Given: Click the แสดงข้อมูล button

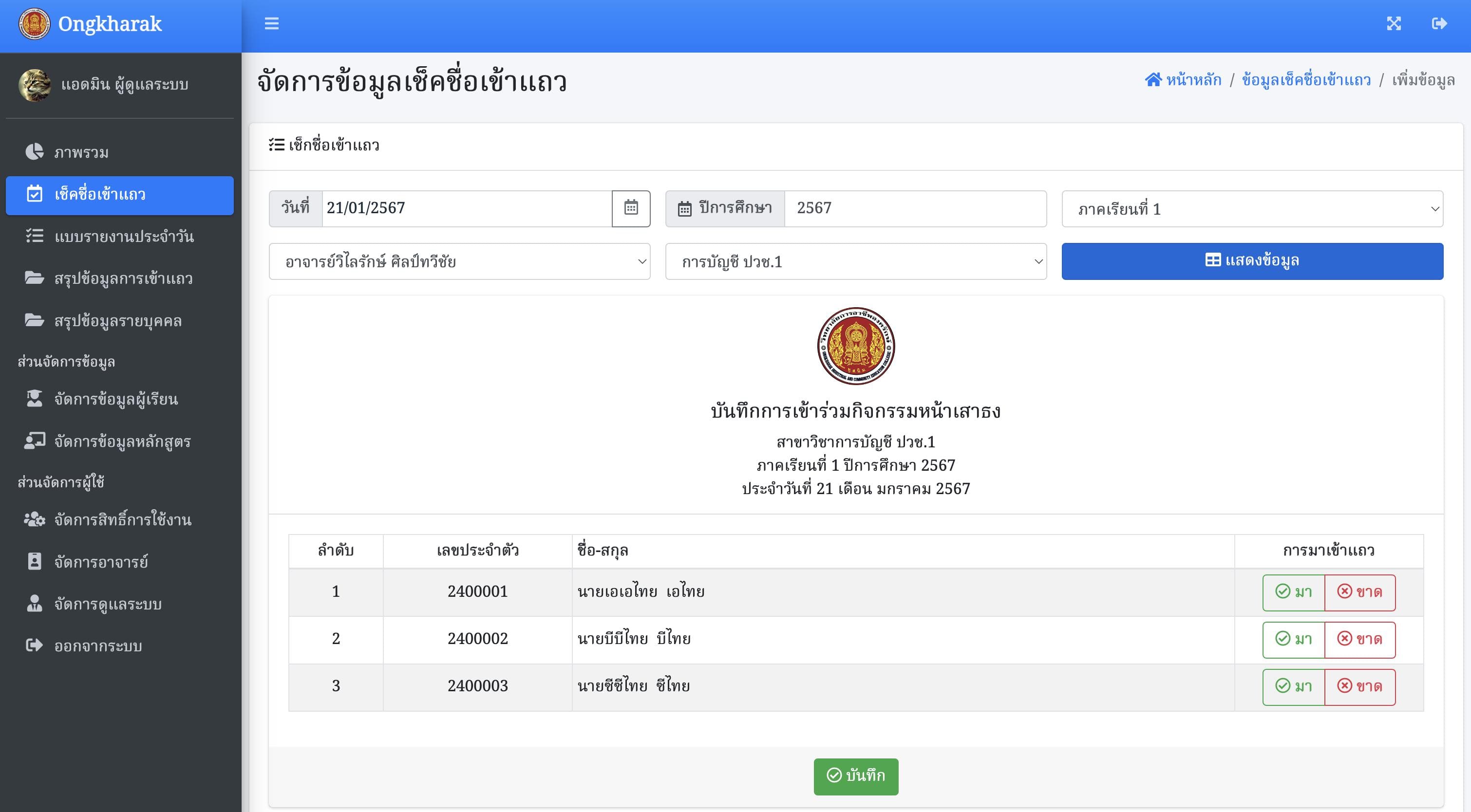Looking at the screenshot, I should click(x=1252, y=261).
